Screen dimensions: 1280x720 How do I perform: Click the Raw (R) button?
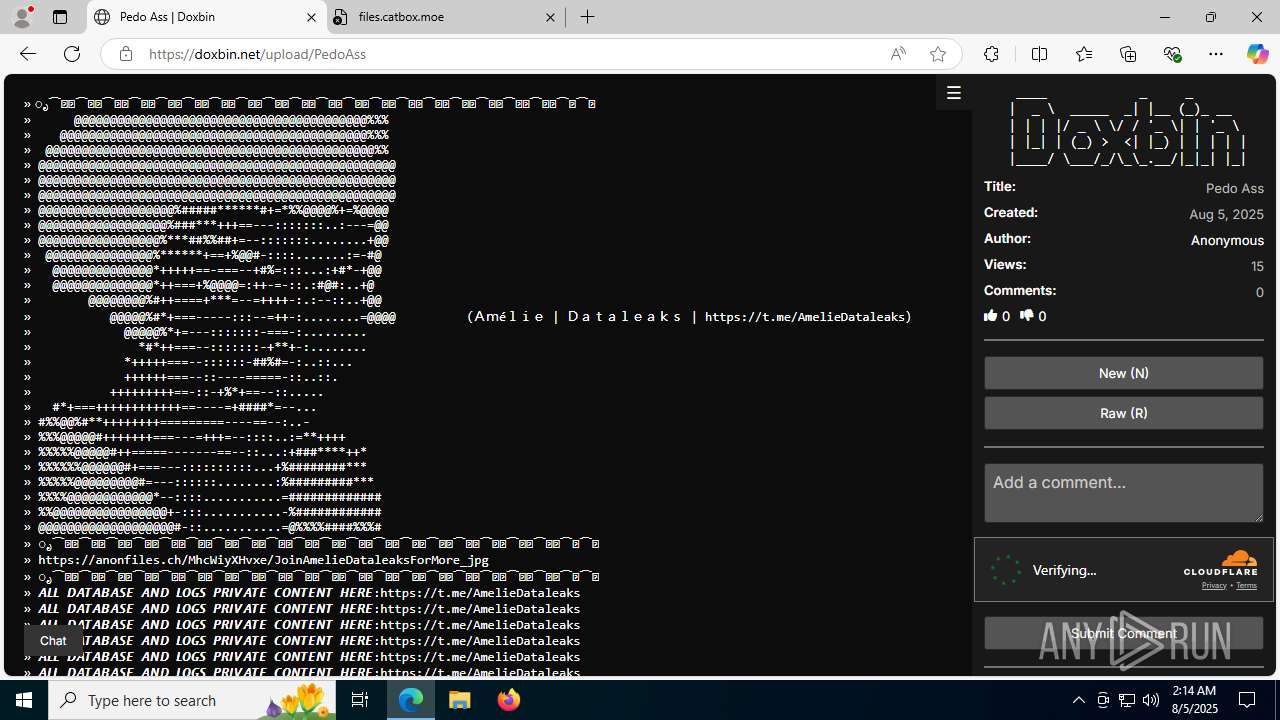click(1123, 413)
